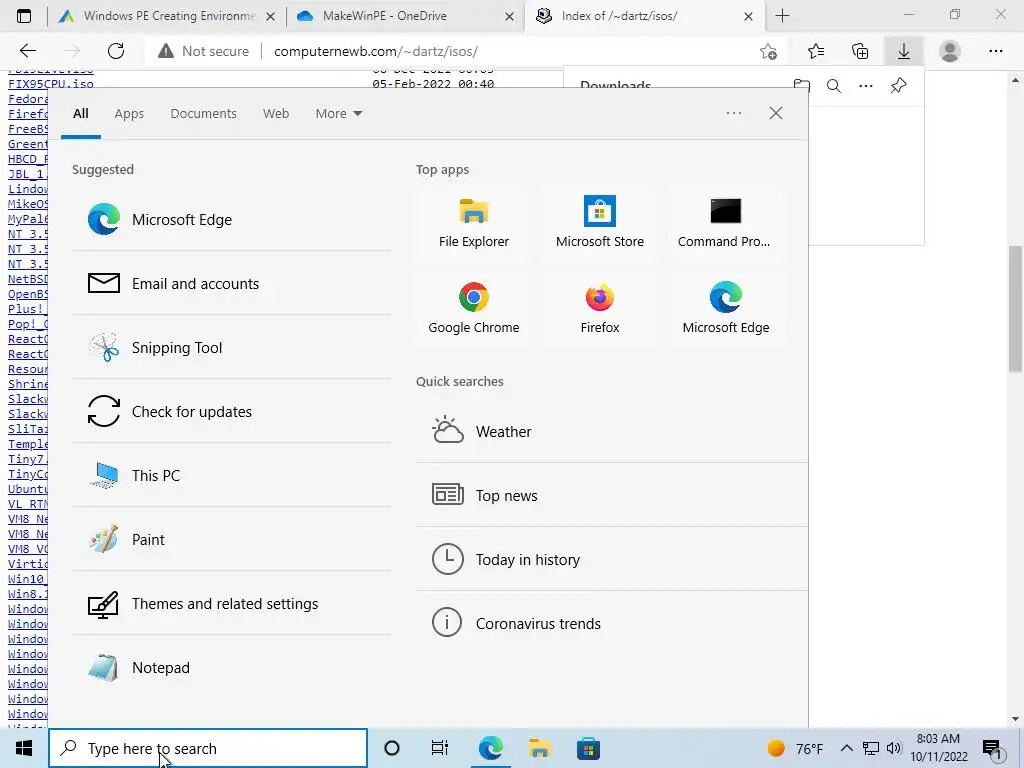Run Today in history quick search

(x=612, y=559)
